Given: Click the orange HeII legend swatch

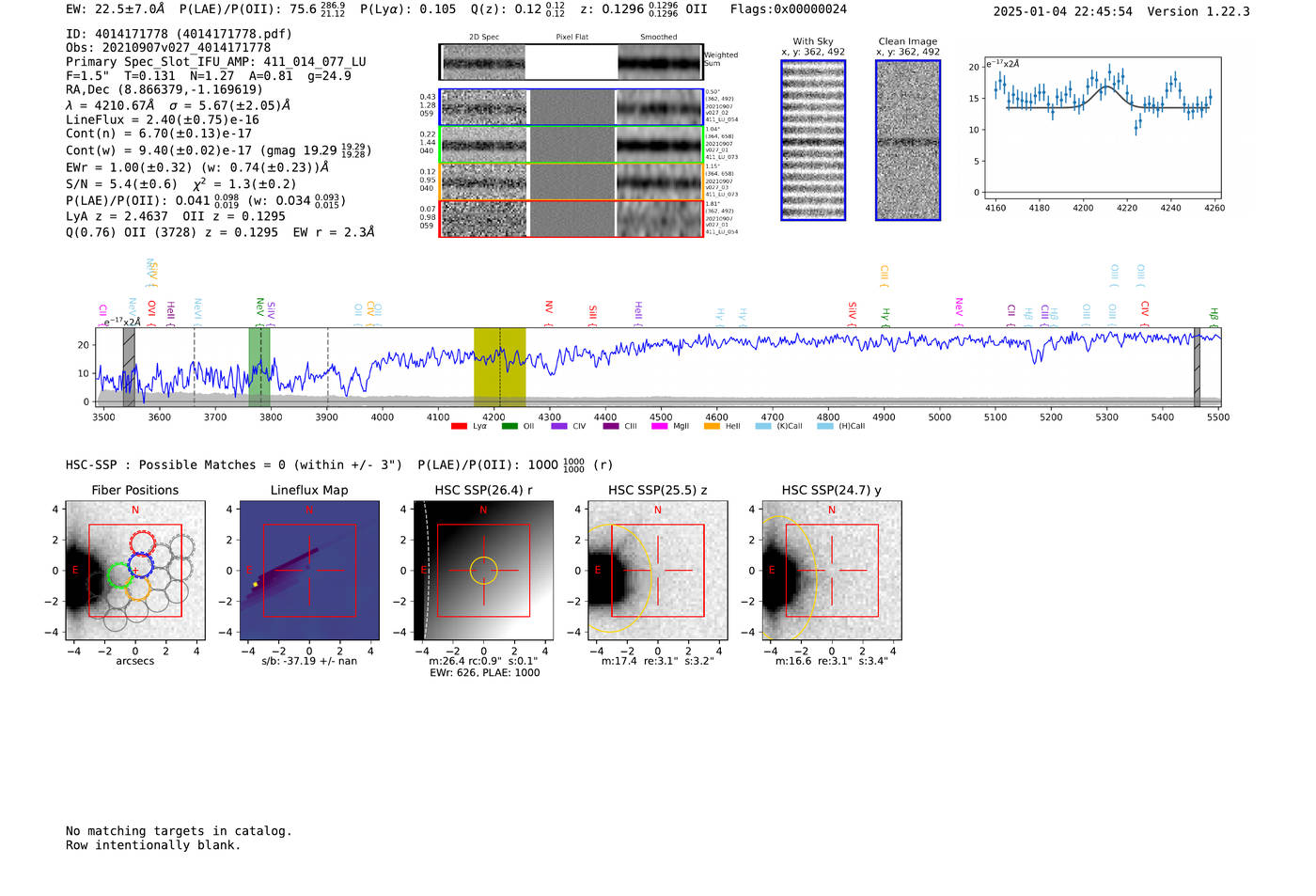Looking at the screenshot, I should click(712, 426).
